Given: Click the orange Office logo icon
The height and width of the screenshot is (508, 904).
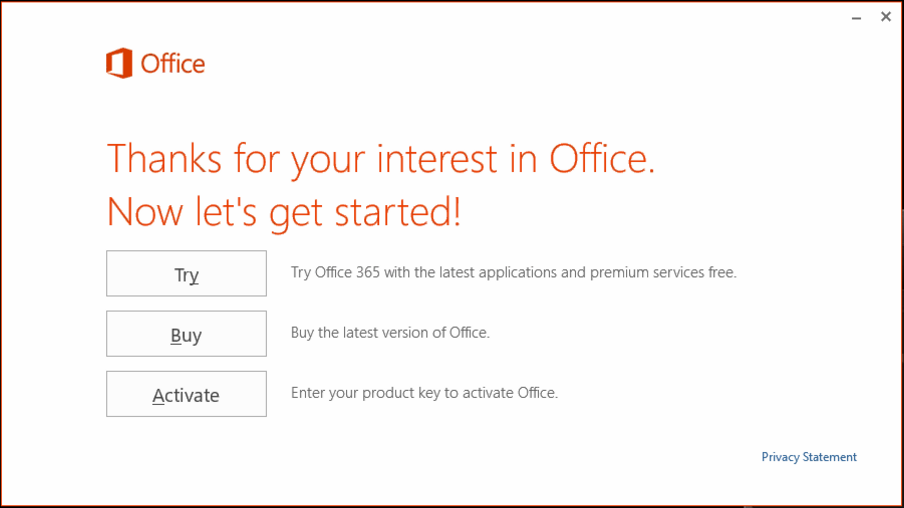Looking at the screenshot, I should (119, 63).
